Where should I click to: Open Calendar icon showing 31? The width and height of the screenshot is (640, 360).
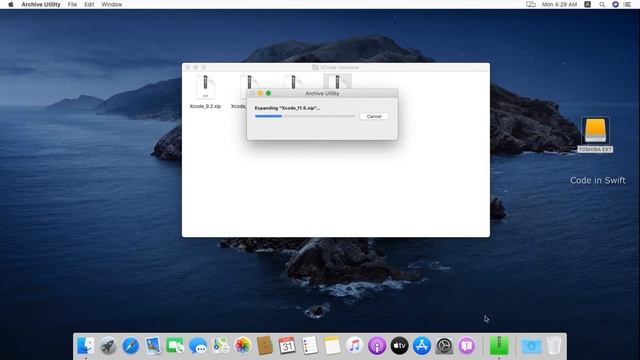click(x=287, y=346)
